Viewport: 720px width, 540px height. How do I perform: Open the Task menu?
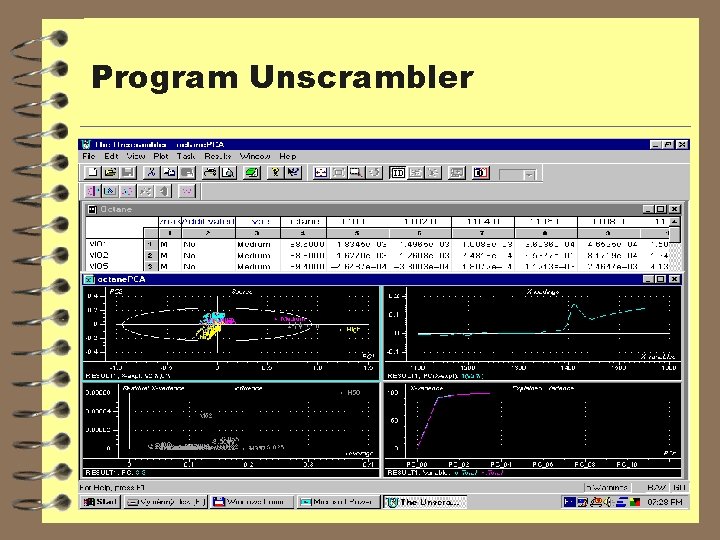(186, 156)
